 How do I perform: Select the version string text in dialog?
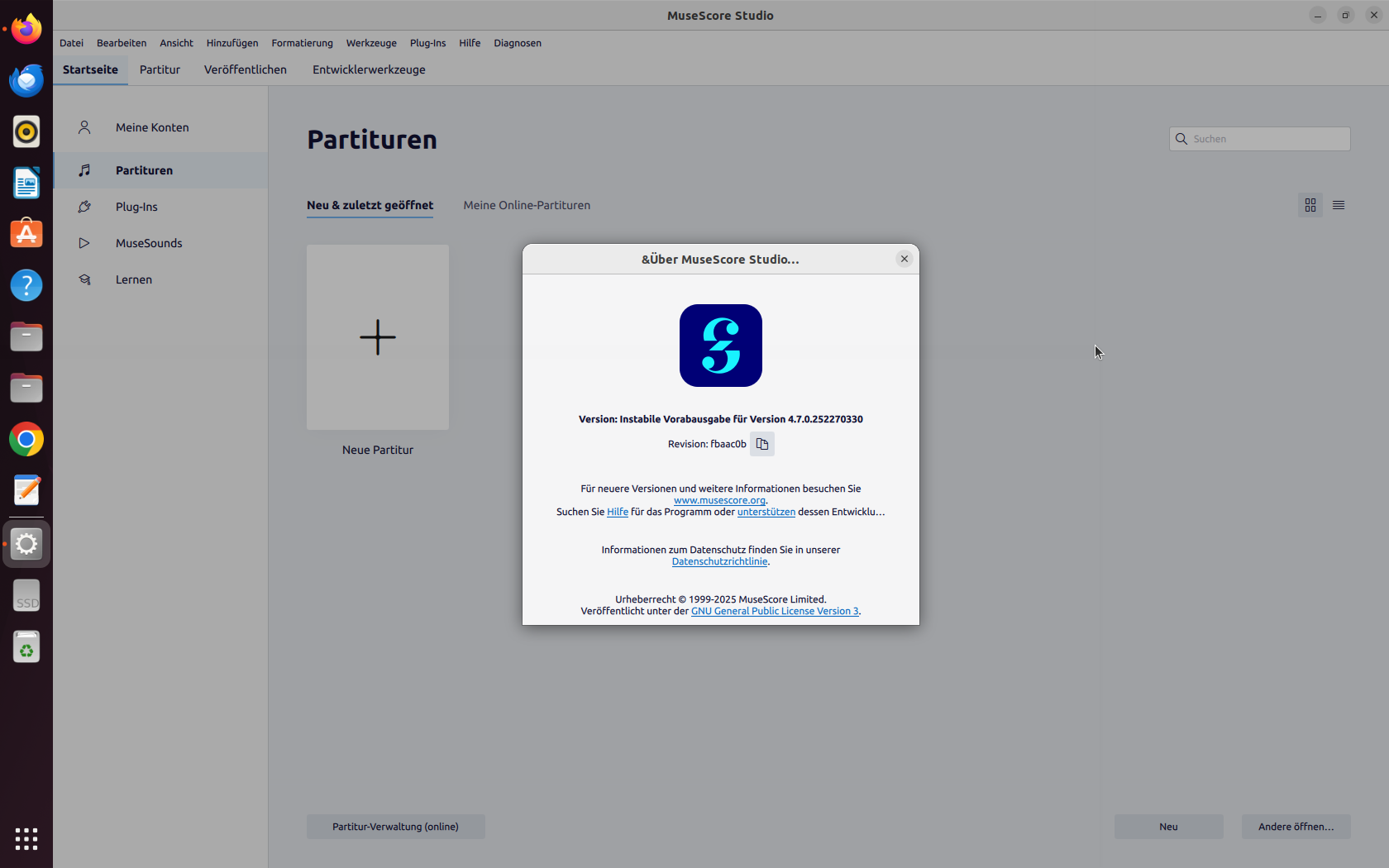pyautogui.click(x=721, y=419)
